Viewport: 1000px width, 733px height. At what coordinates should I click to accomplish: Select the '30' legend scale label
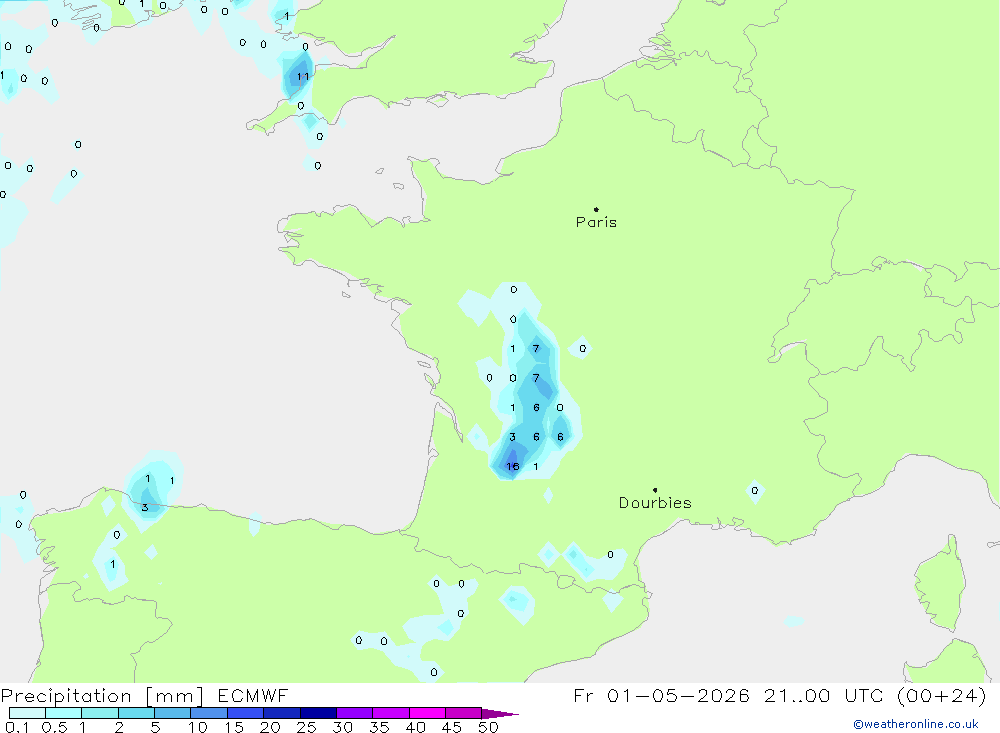(342, 727)
